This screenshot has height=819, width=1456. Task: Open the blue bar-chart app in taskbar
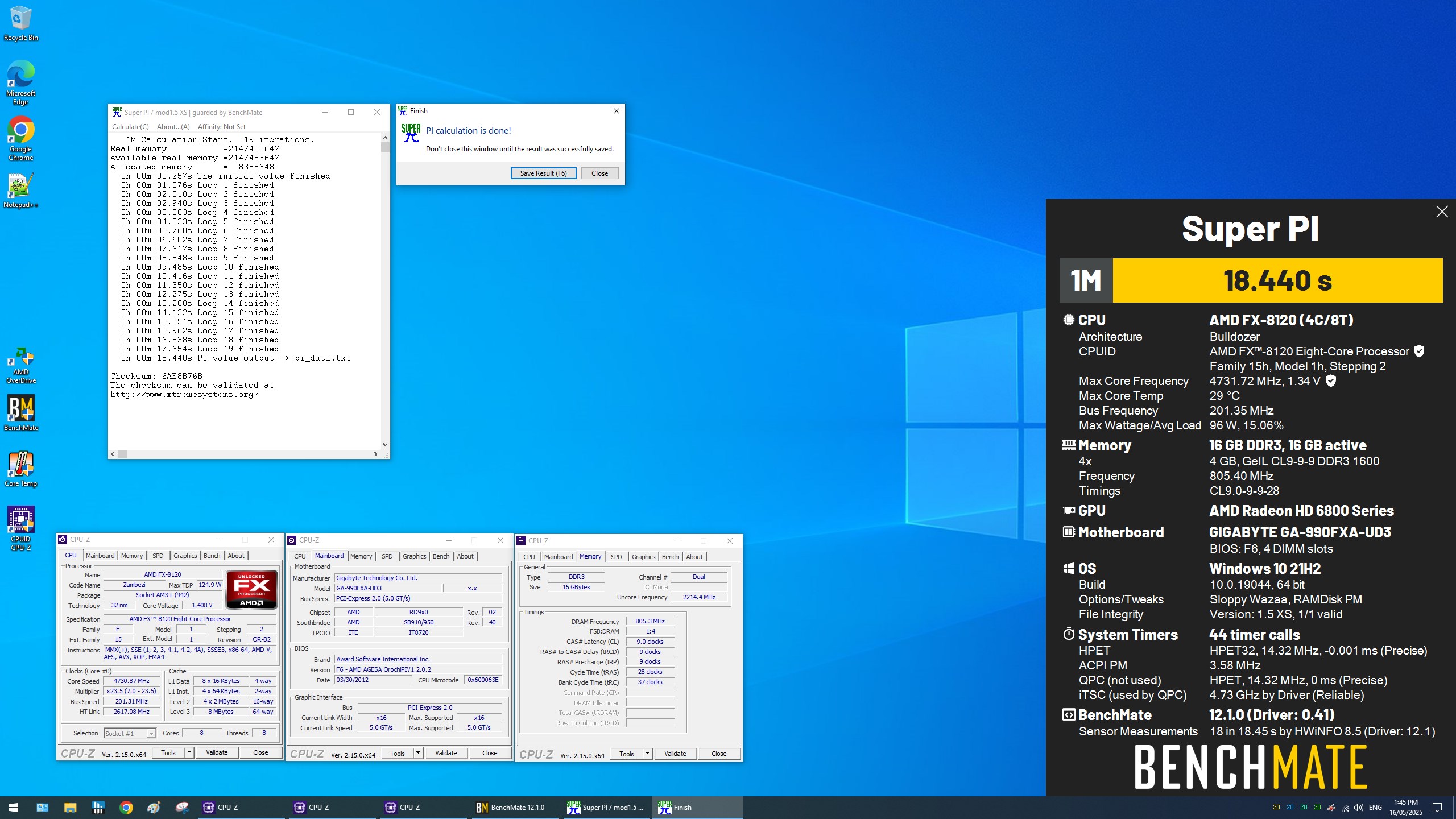point(98,807)
